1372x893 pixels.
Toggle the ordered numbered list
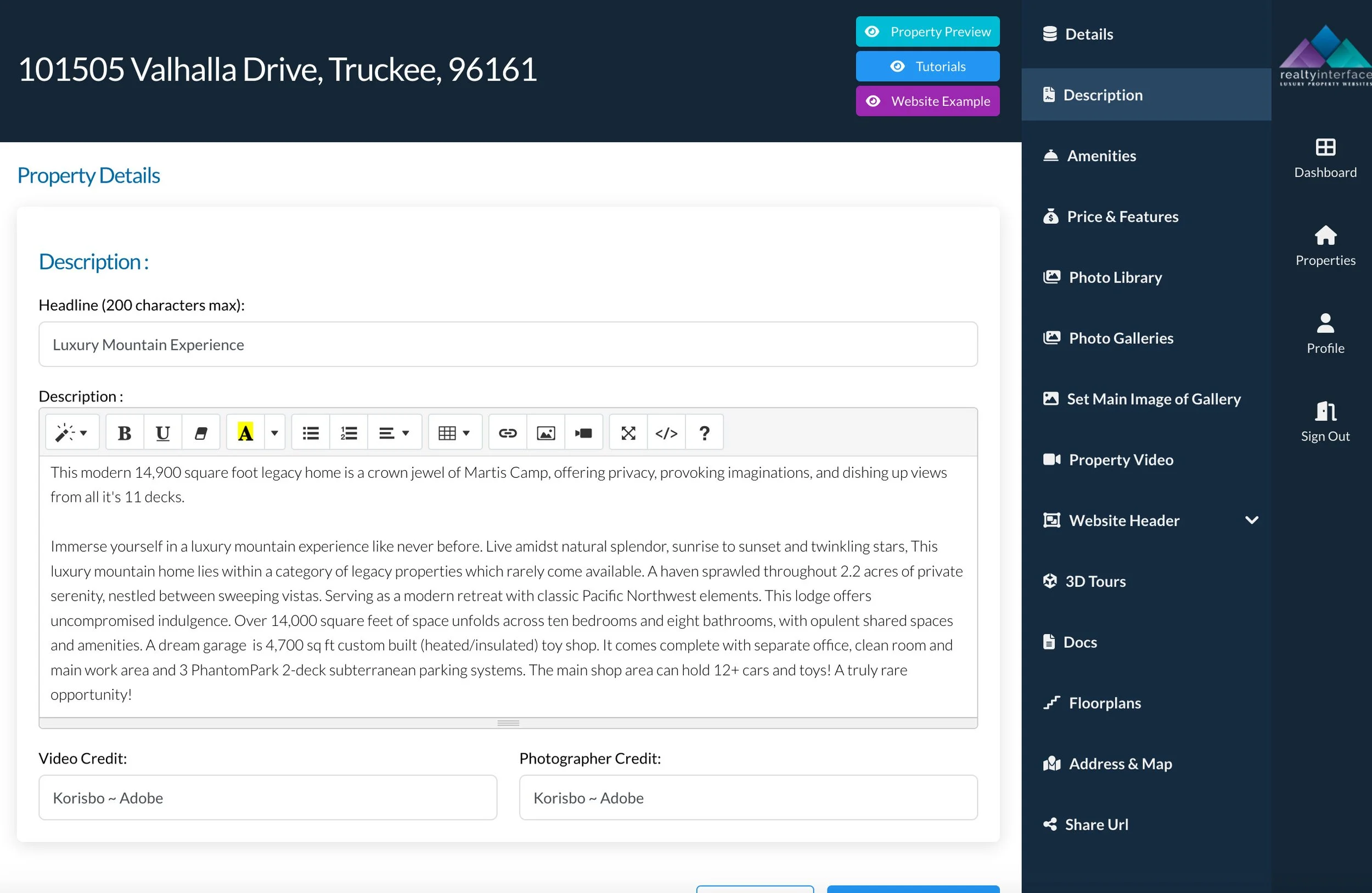pyautogui.click(x=349, y=433)
